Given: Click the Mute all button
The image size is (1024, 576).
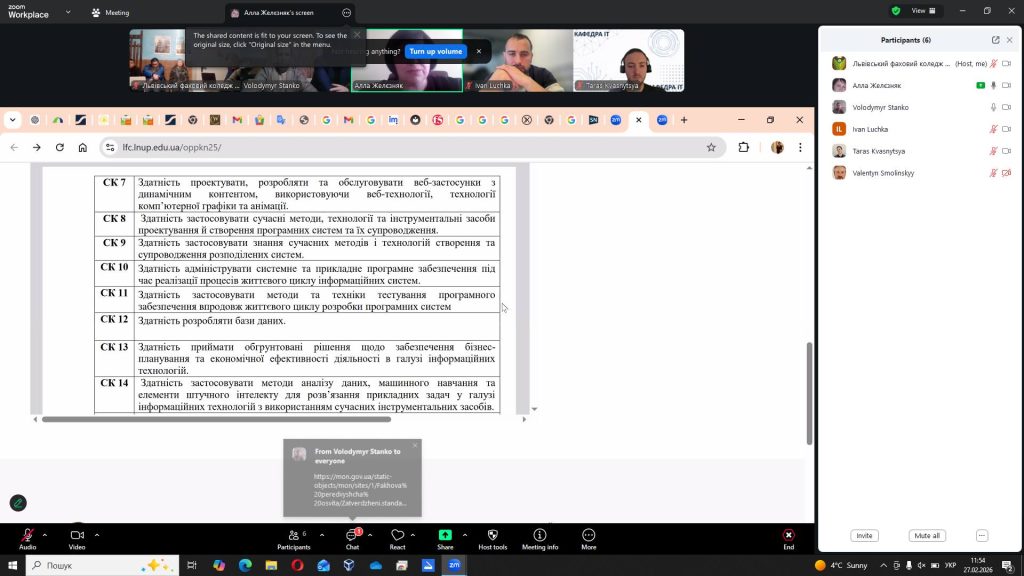Looking at the screenshot, I should click(x=926, y=536).
